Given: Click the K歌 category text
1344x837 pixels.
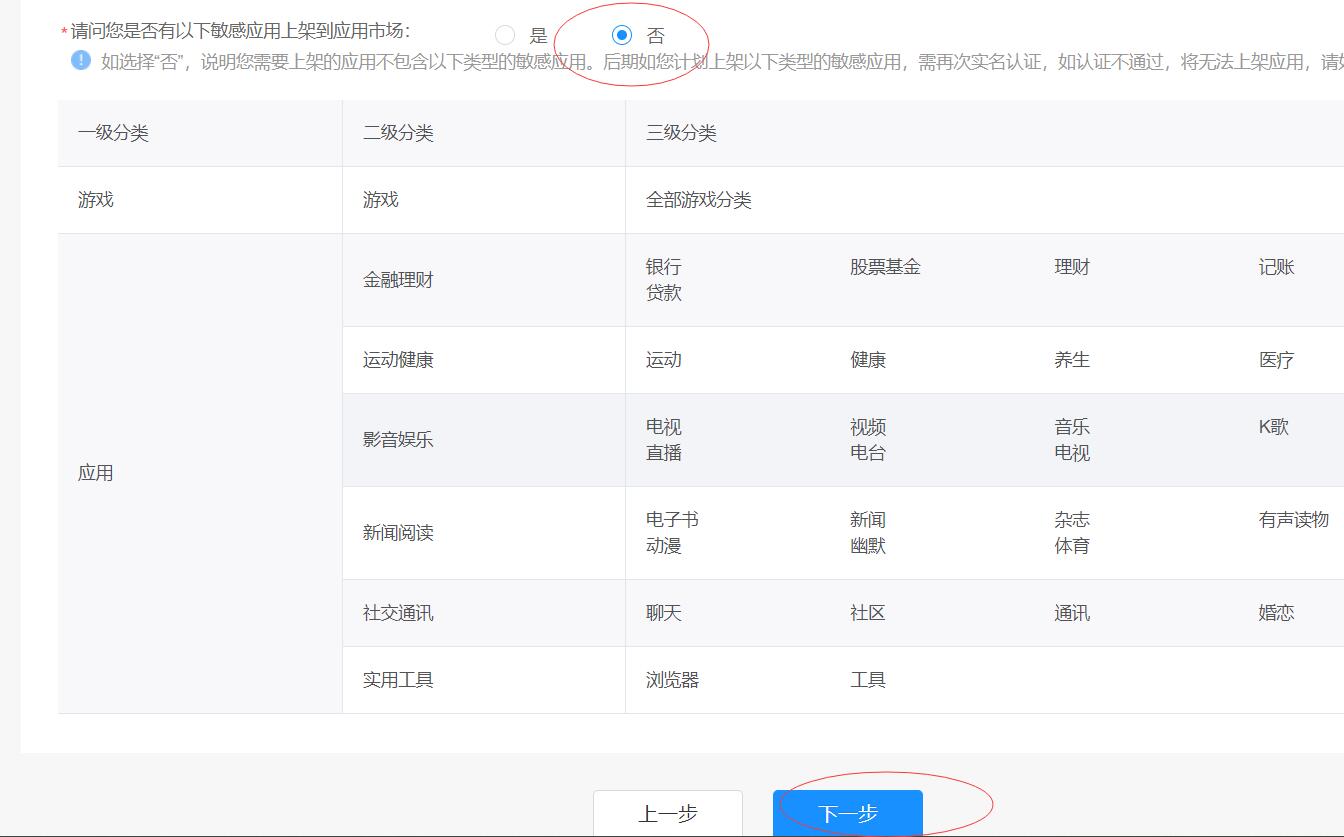Looking at the screenshot, I should pyautogui.click(x=1274, y=427).
